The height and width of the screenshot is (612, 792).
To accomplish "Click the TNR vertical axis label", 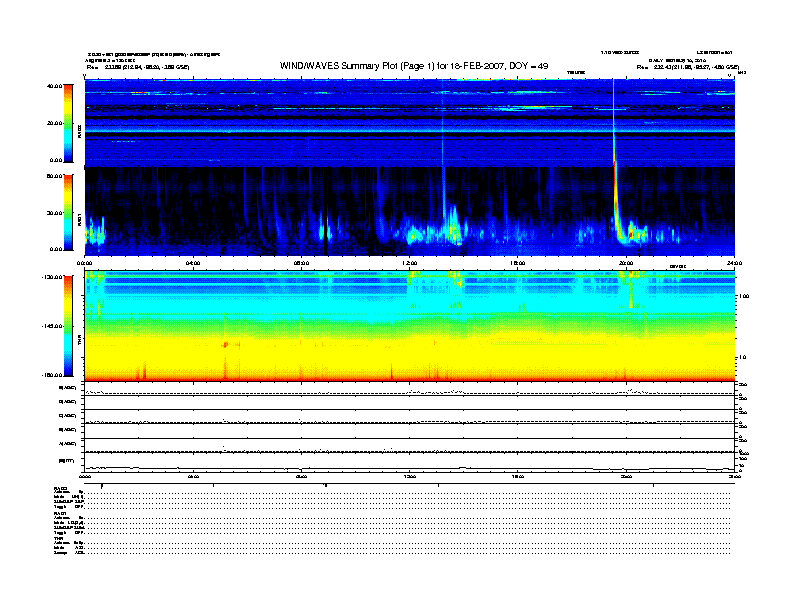I will coord(80,342).
